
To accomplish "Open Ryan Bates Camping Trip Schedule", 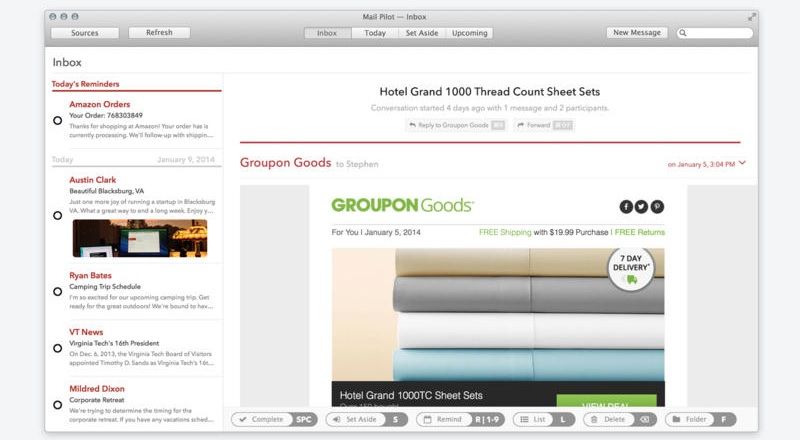I will coord(137,292).
